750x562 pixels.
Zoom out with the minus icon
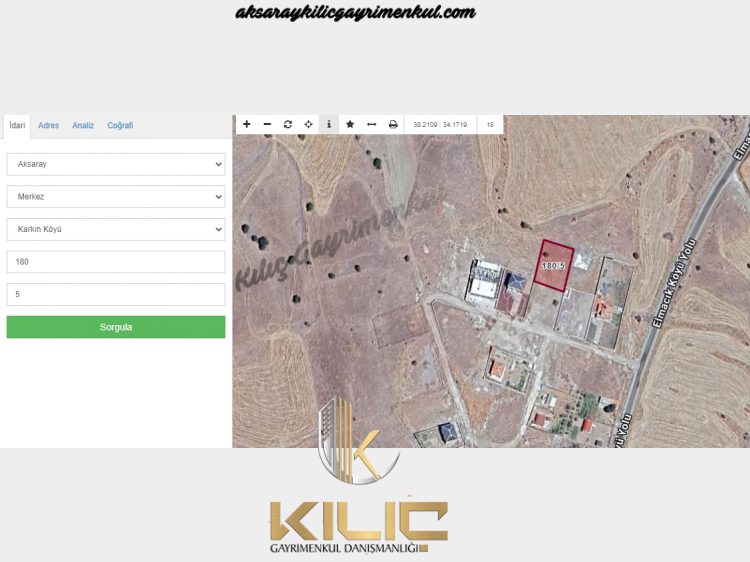point(267,124)
